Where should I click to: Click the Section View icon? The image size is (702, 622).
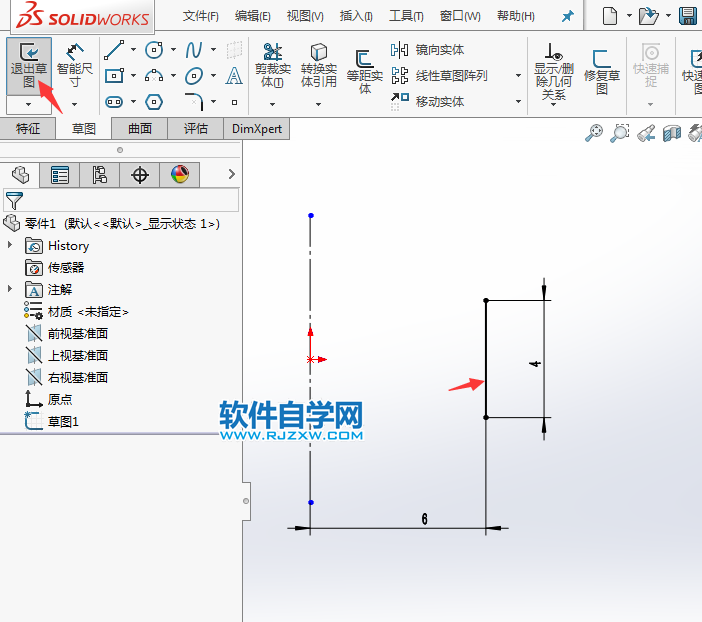click(672, 133)
